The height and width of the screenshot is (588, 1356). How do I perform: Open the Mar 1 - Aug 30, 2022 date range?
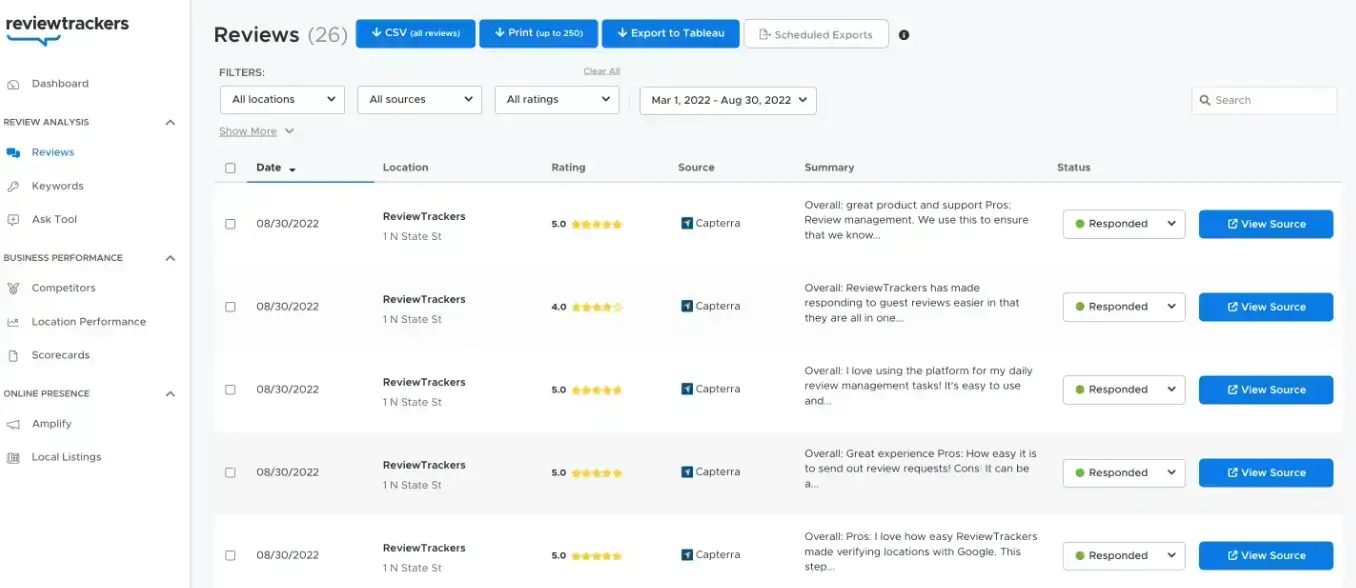728,100
